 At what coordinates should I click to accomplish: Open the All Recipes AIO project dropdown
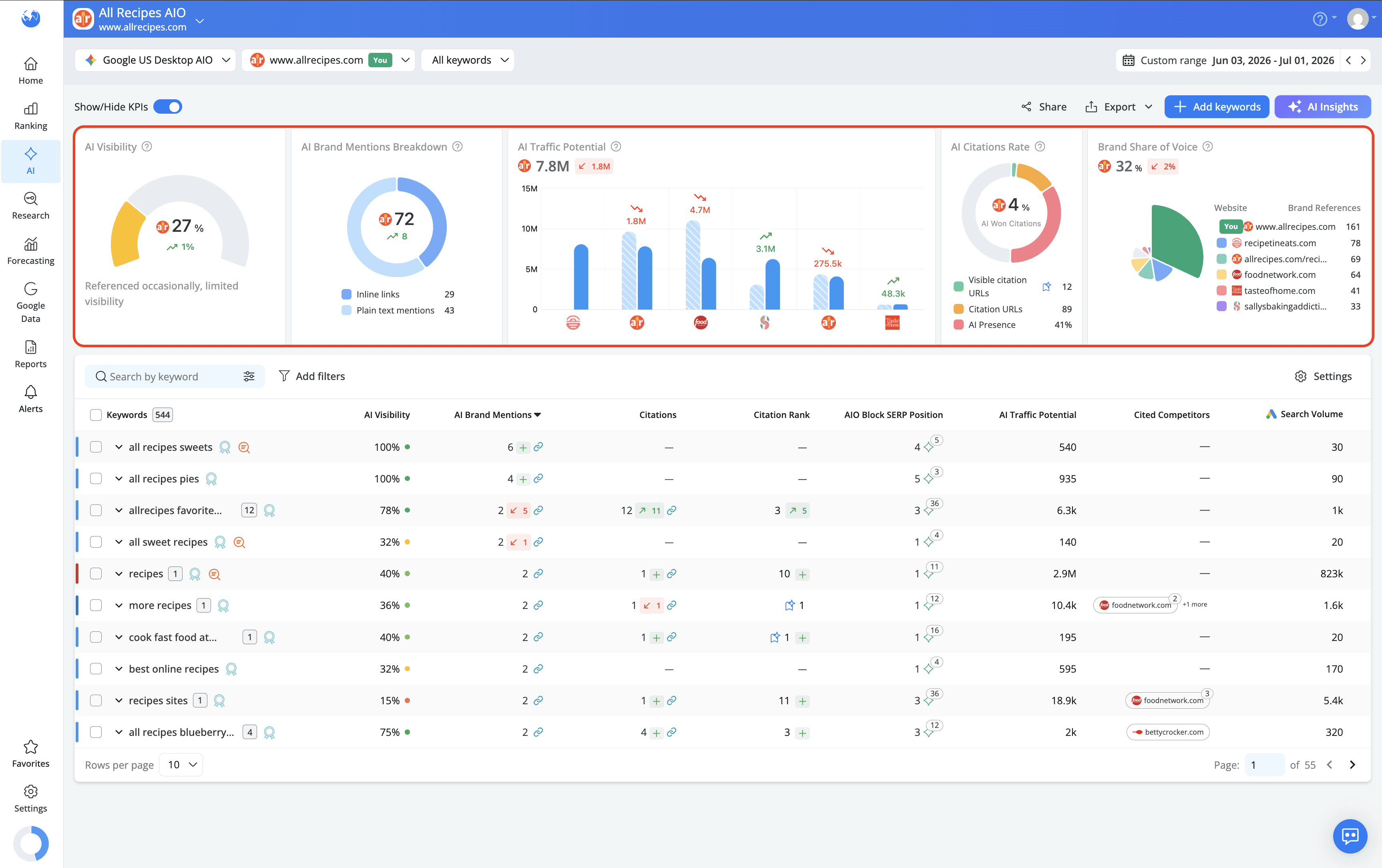200,21
